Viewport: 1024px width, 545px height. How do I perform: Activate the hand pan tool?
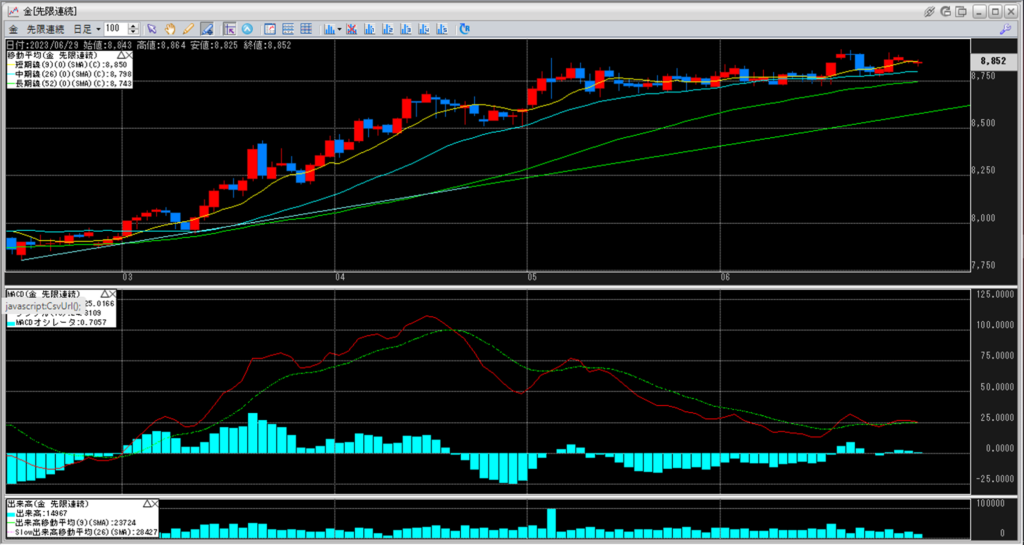pyautogui.click(x=171, y=29)
